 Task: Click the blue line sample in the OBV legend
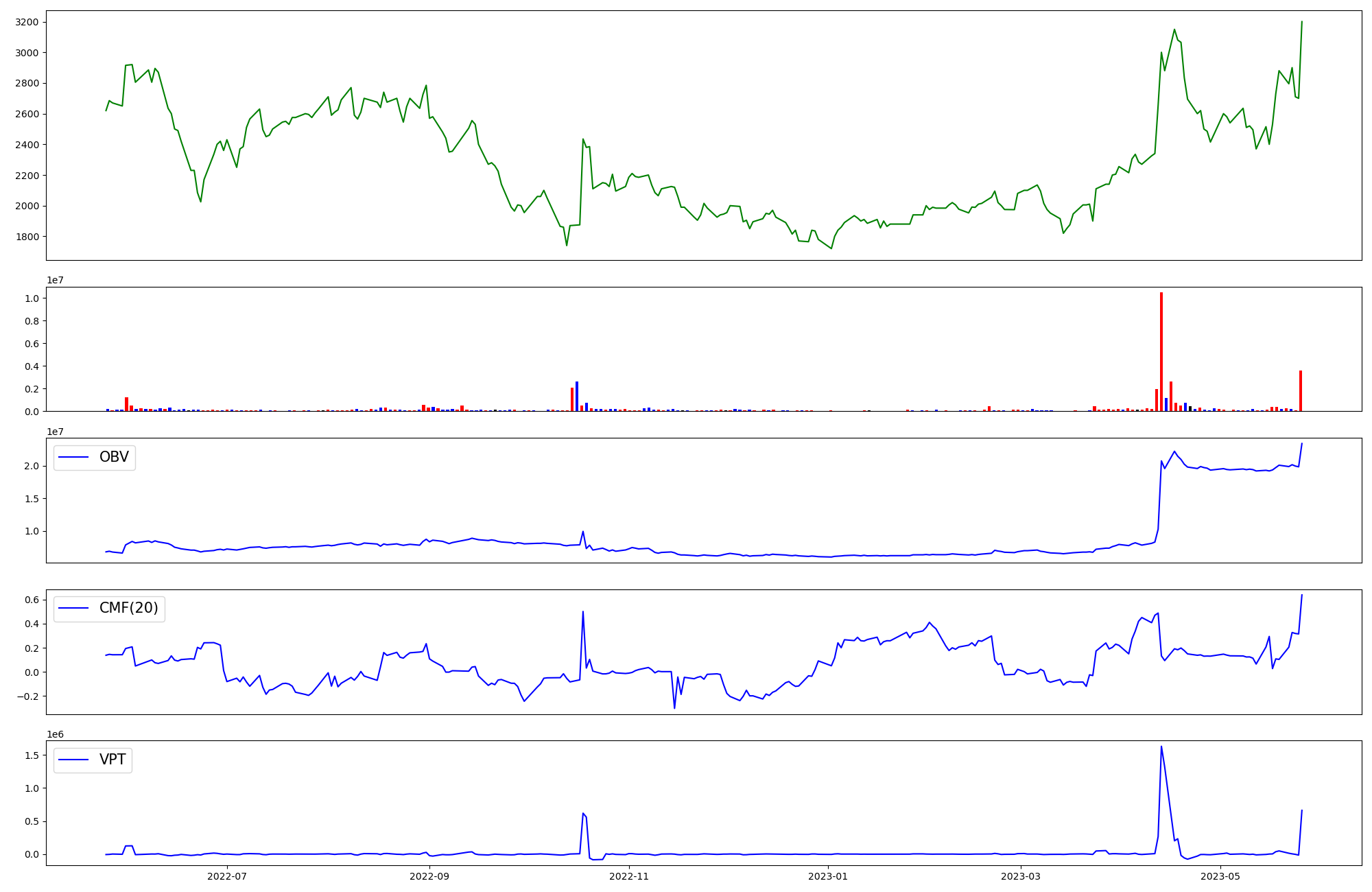(x=74, y=457)
